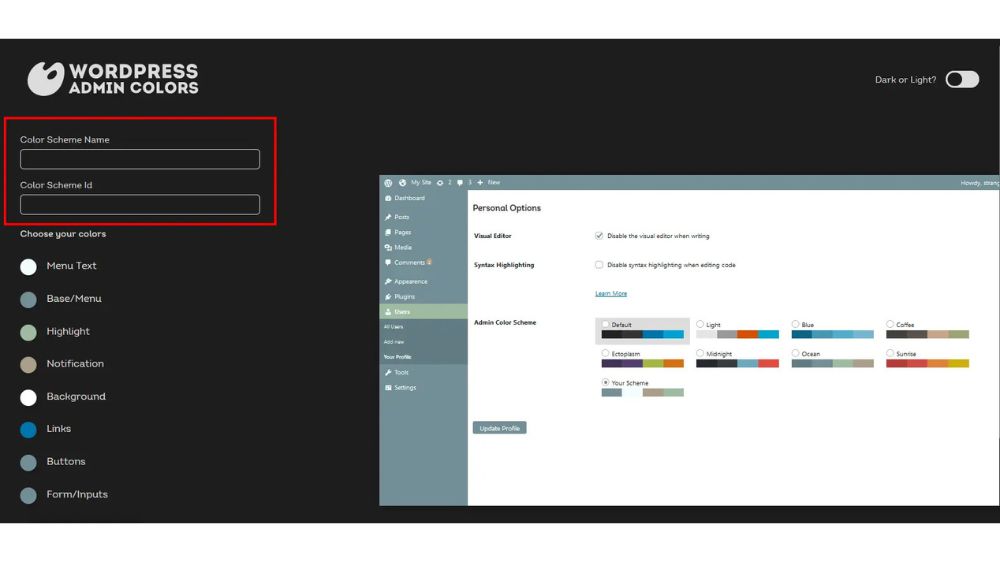The height and width of the screenshot is (562, 1000).
Task: Select the Users menu item
Action: [423, 312]
